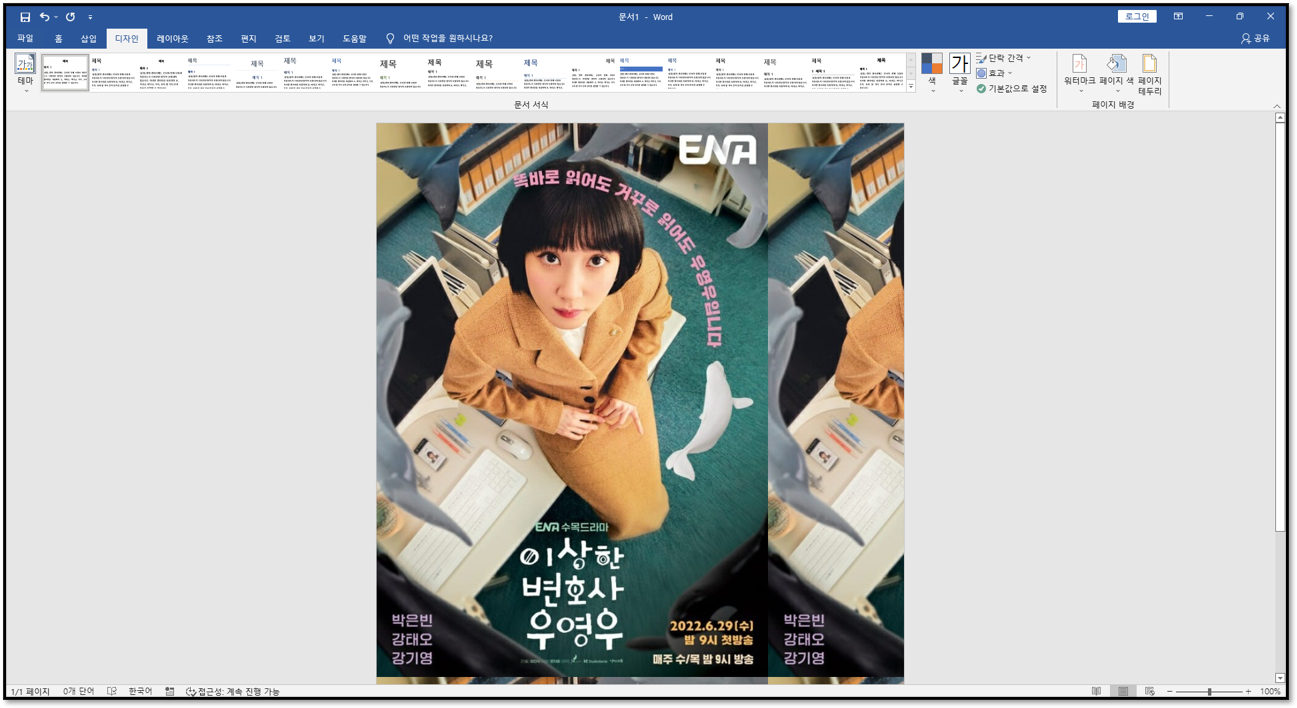Open the 보기 (View) tab
This screenshot has height=708, width=1297.
pyautogui.click(x=316, y=39)
